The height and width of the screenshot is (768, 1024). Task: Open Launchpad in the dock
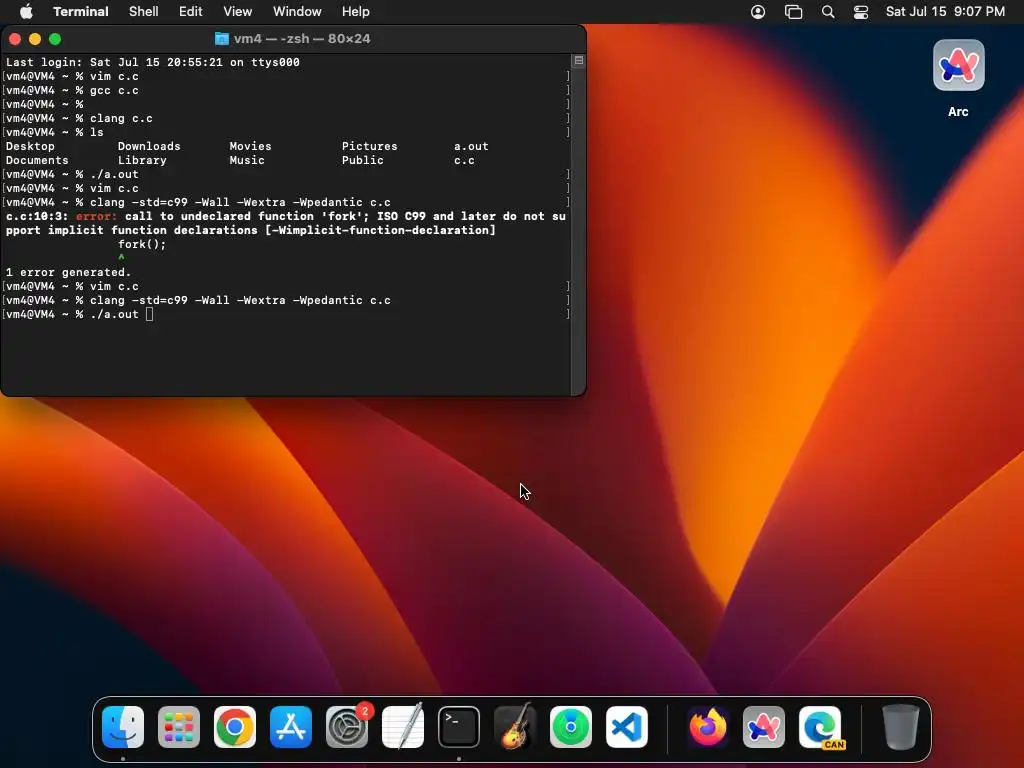point(179,727)
